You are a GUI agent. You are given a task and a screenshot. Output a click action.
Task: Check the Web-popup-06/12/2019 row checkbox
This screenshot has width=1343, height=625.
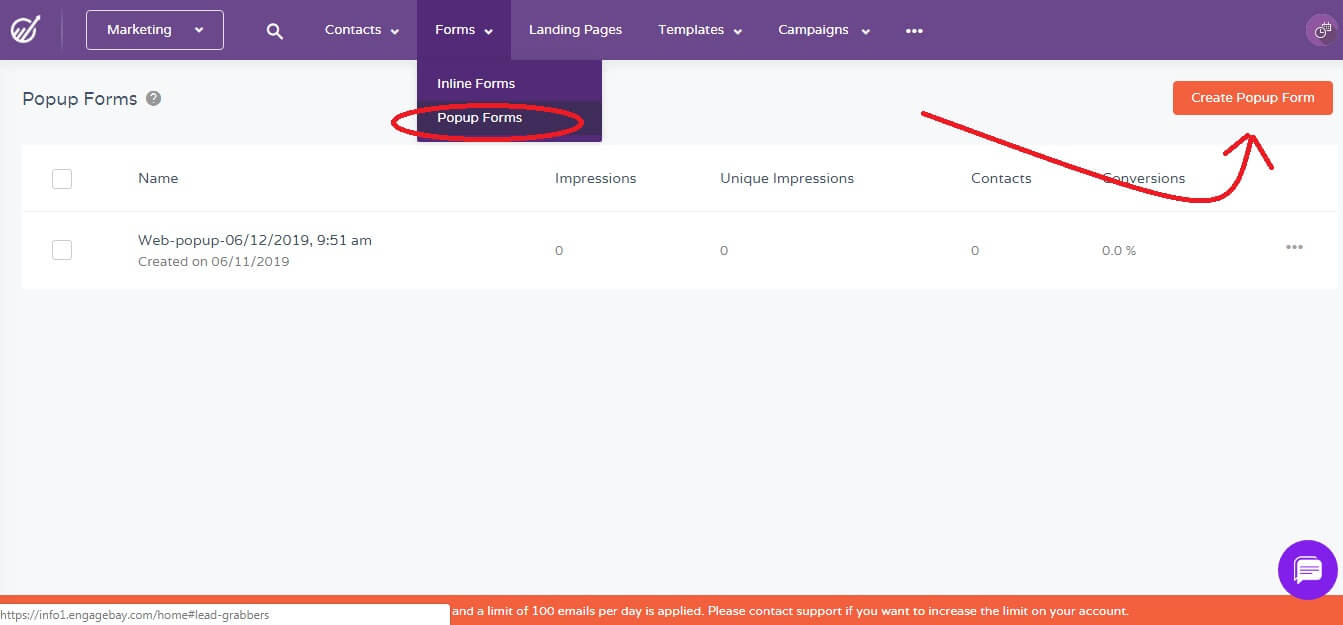(61, 249)
